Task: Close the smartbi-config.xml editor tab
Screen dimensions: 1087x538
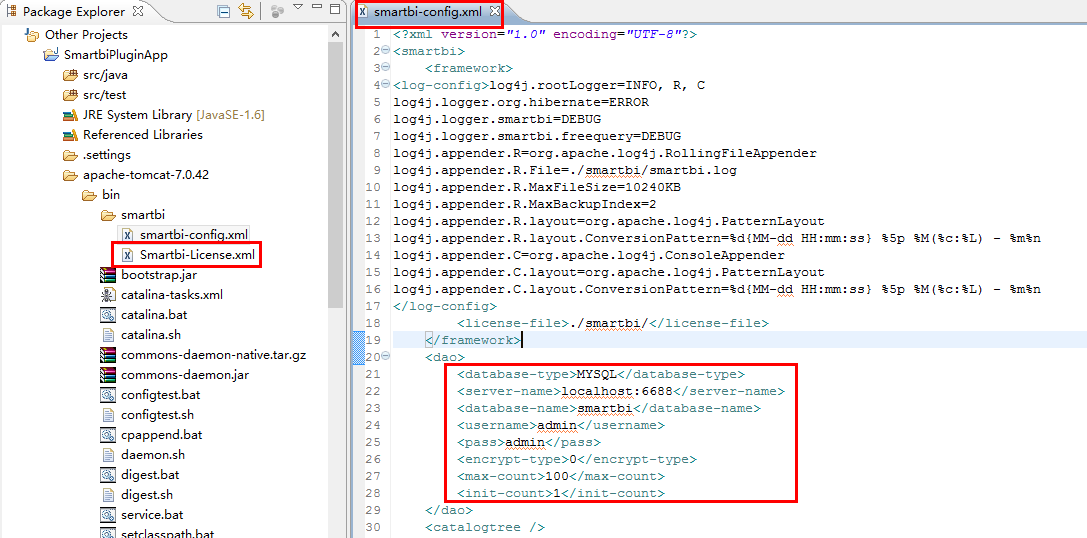Action: (494, 12)
